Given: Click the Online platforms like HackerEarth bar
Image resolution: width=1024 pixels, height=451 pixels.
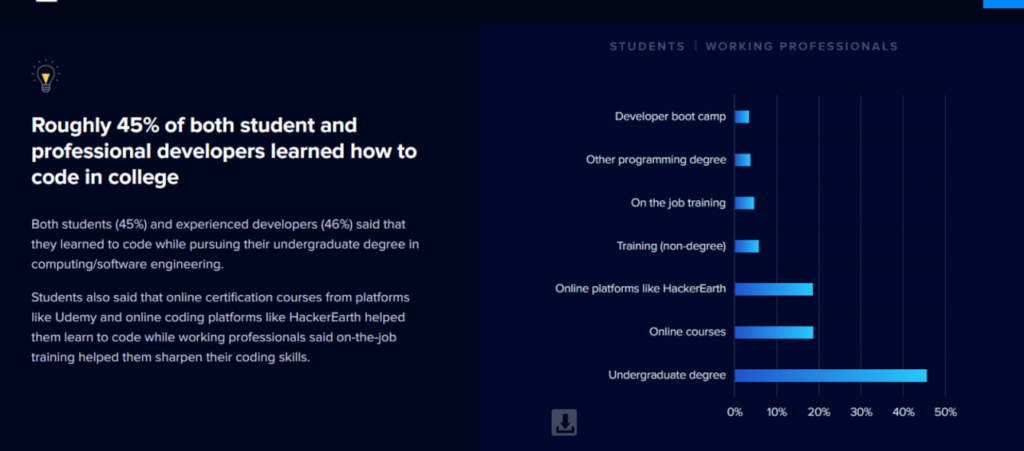Looking at the screenshot, I should (x=774, y=289).
